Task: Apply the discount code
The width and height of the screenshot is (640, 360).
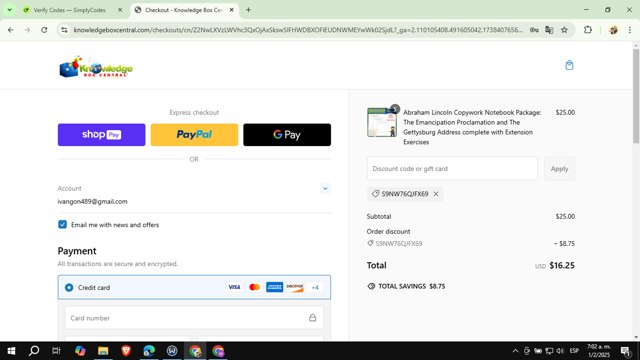Action: (559, 169)
